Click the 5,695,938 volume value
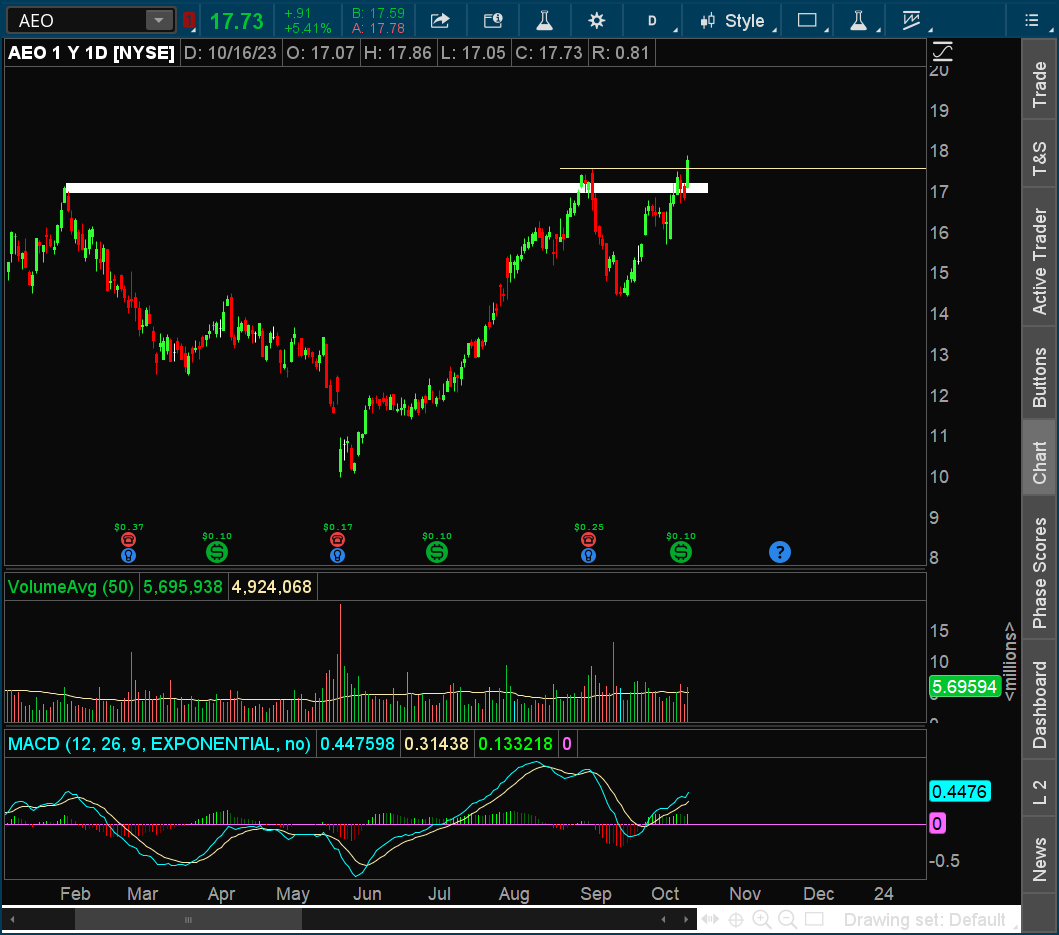 pos(183,586)
